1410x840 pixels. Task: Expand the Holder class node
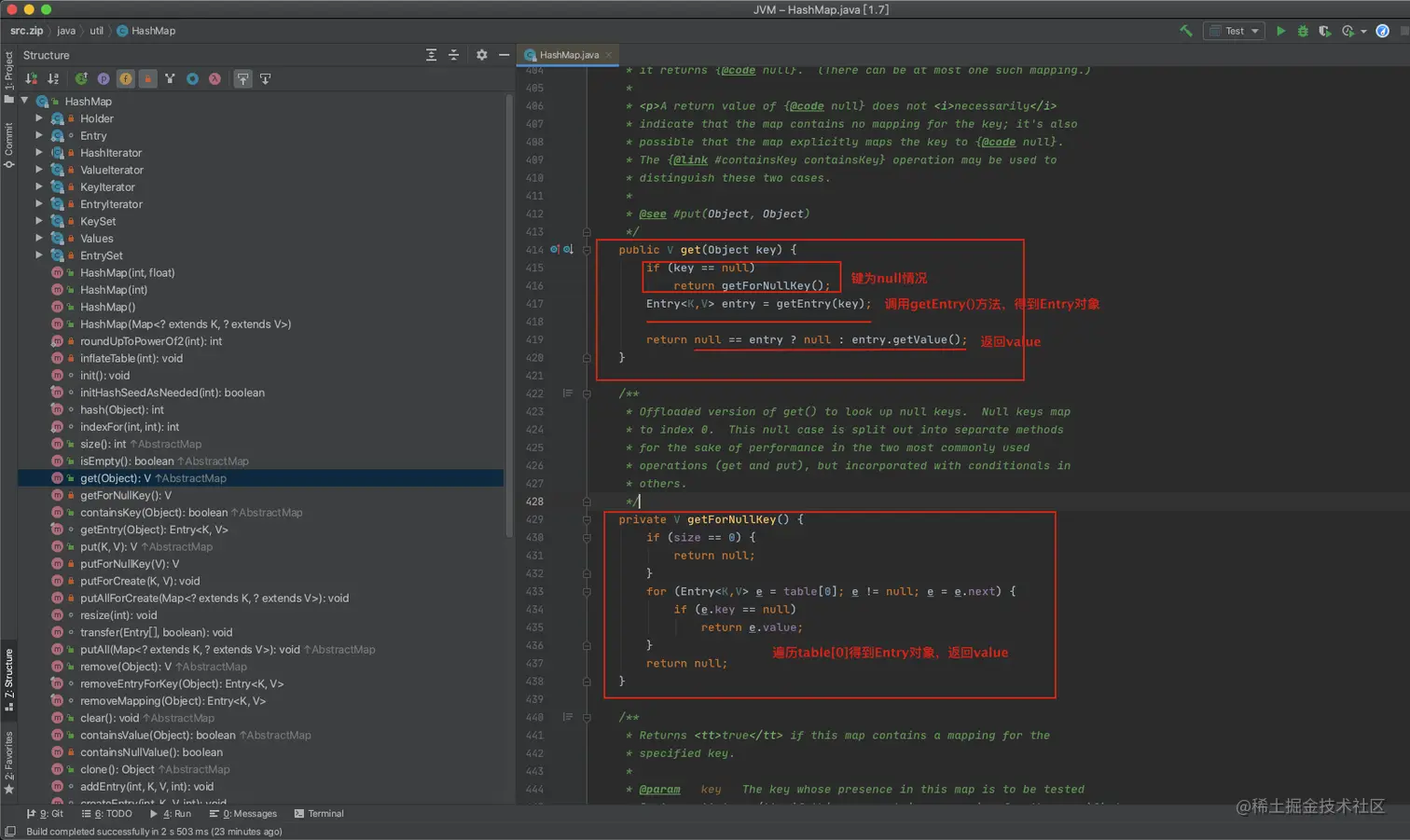[39, 118]
